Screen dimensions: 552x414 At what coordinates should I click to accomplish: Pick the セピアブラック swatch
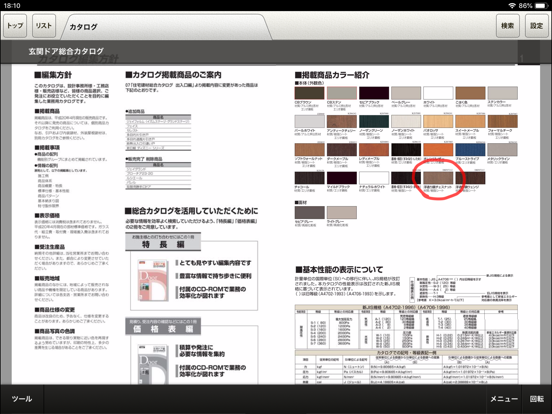point(374,93)
